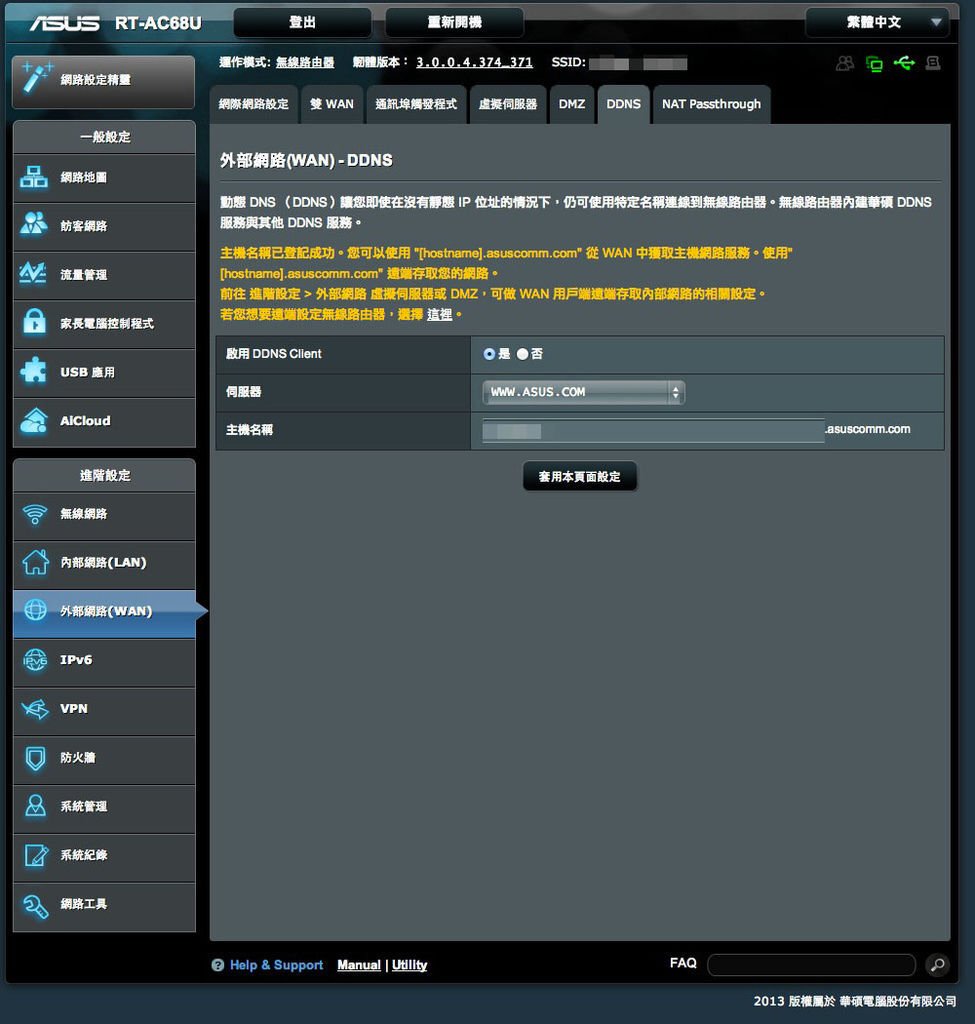Viewport: 975px width, 1024px height.
Task: Open the Manual link
Action: [x=359, y=965]
